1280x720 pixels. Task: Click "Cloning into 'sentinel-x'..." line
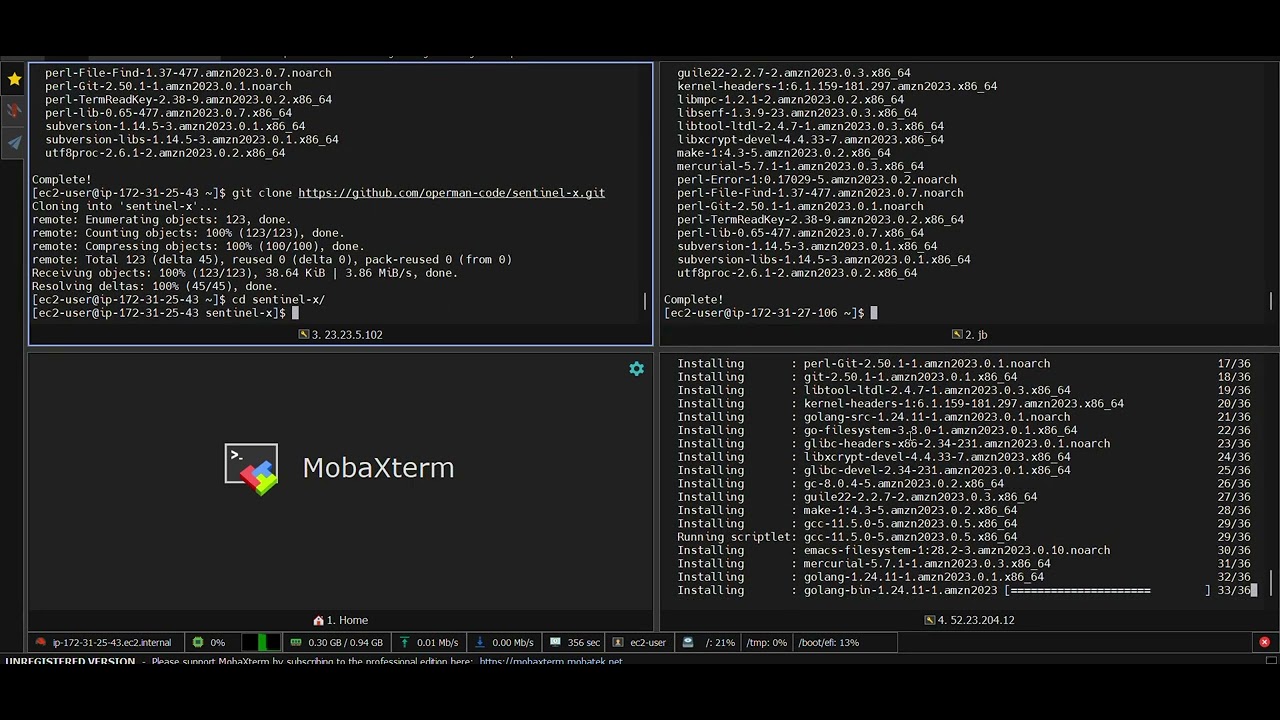click(125, 206)
